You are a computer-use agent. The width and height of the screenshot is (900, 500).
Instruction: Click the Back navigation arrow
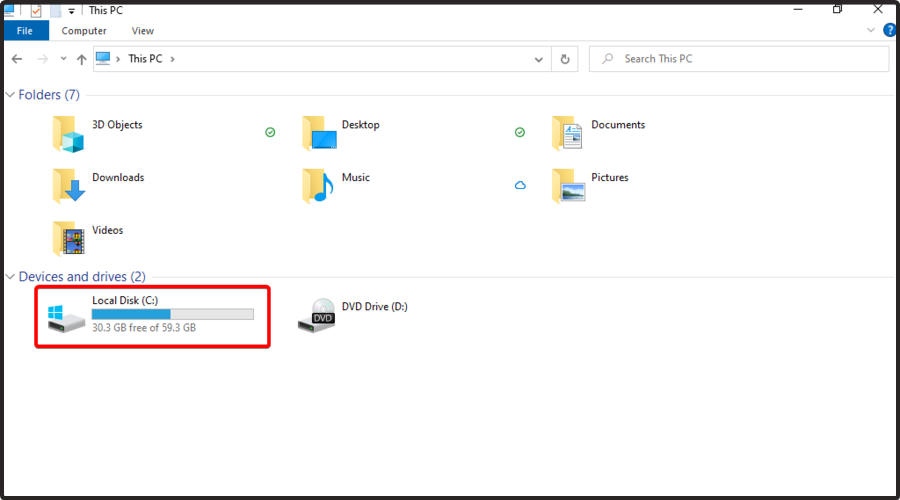[x=17, y=59]
